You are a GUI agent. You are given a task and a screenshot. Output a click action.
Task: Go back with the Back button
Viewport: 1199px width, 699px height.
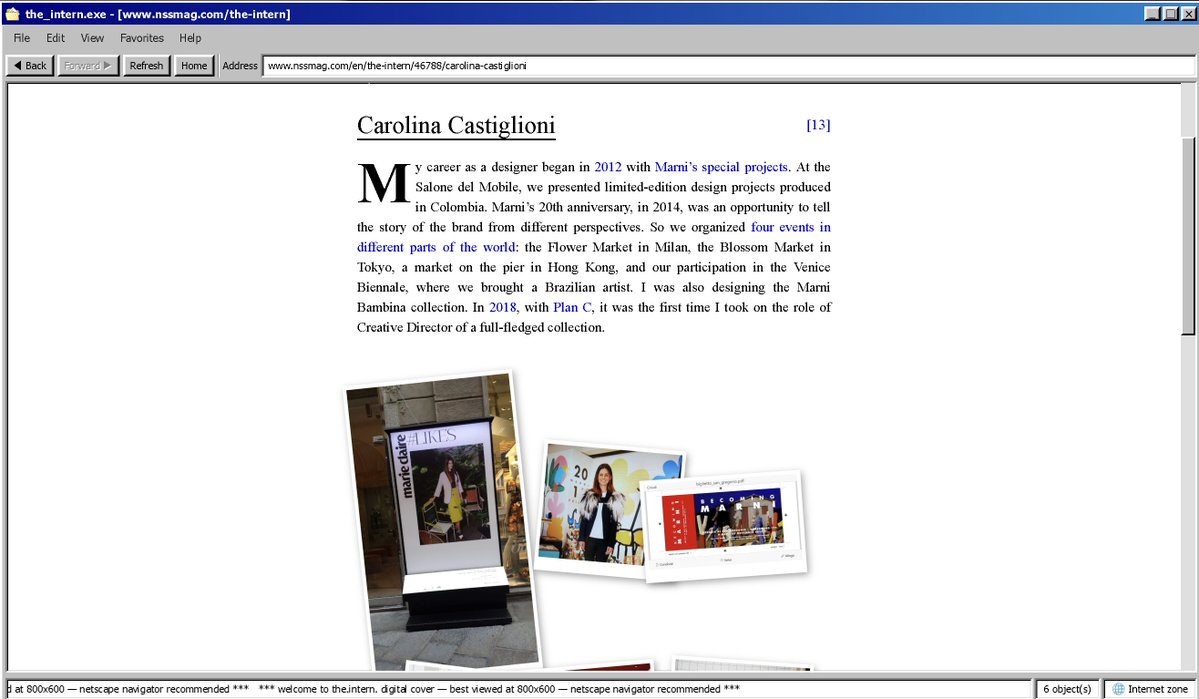pyautogui.click(x=30, y=66)
